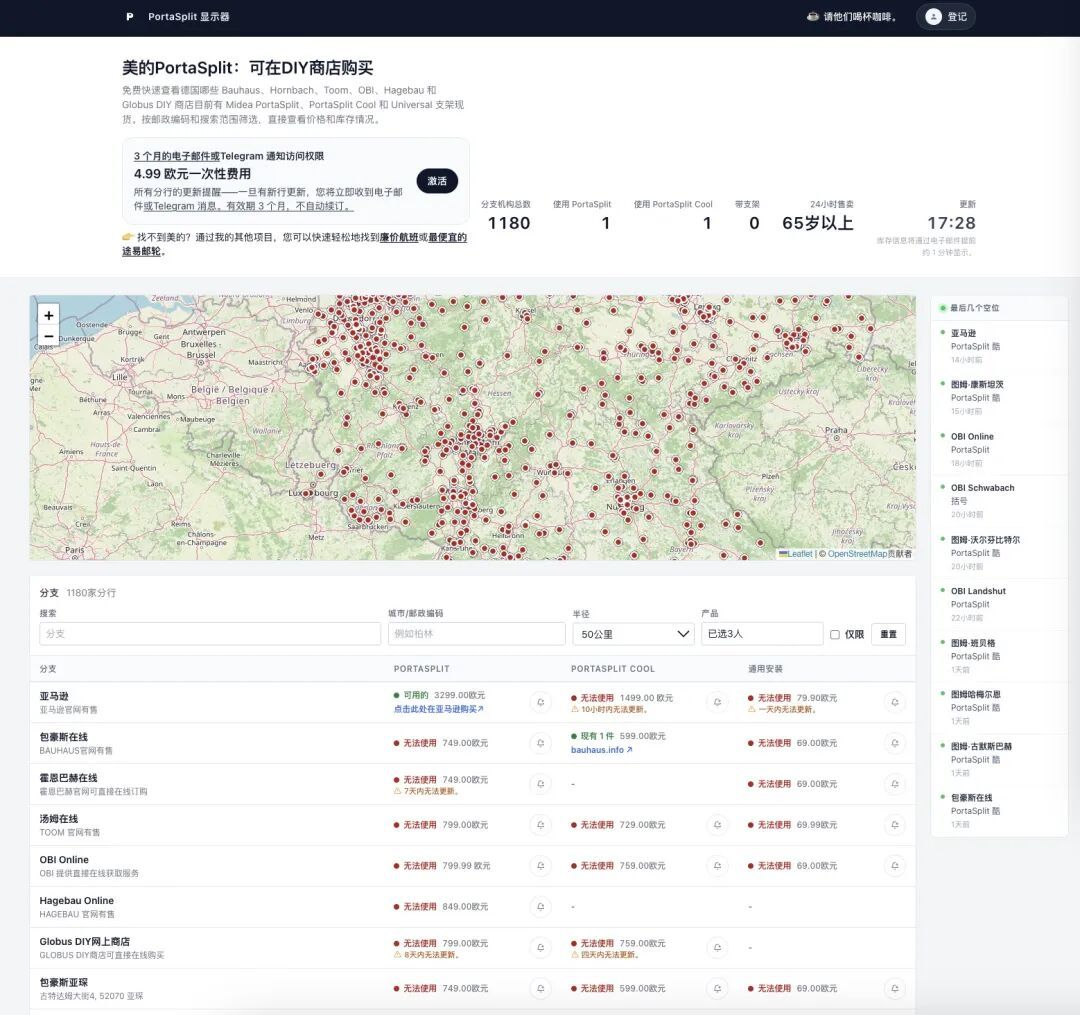Select 图姆·古默斯巴赫 entry in sidebar list
1080x1015 pixels.
point(999,760)
